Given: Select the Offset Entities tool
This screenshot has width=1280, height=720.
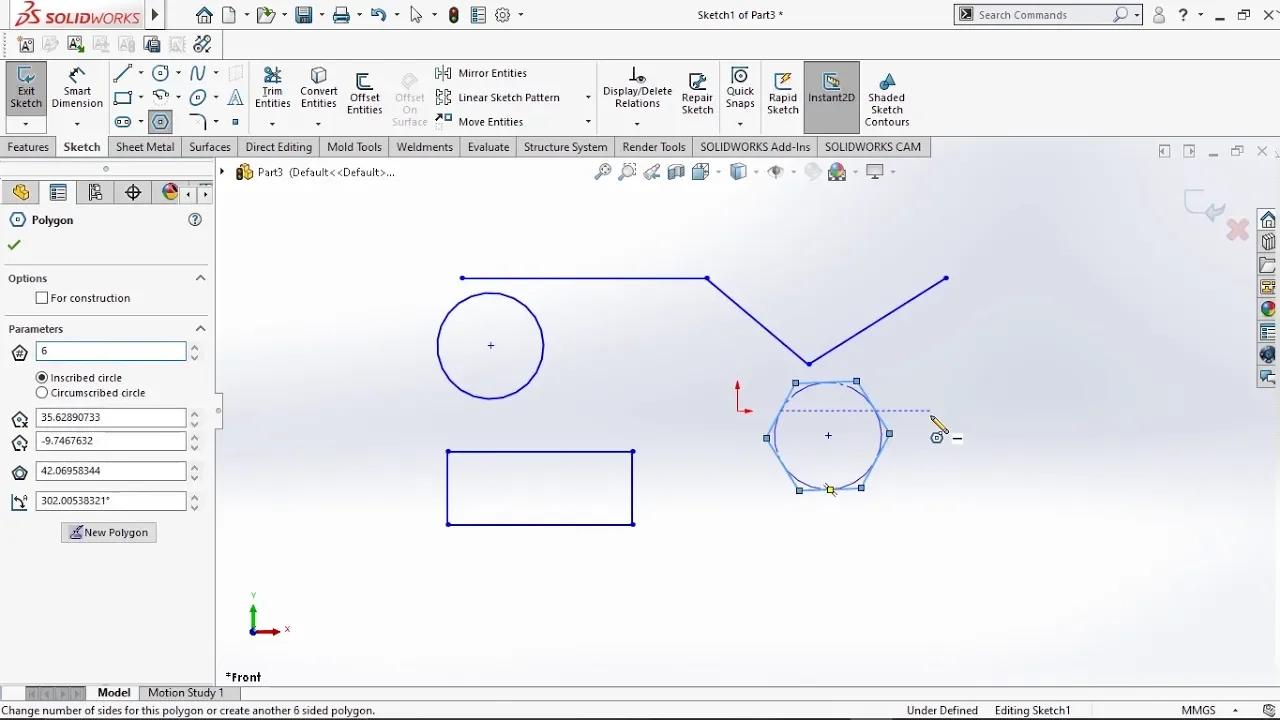Looking at the screenshot, I should pos(364,92).
